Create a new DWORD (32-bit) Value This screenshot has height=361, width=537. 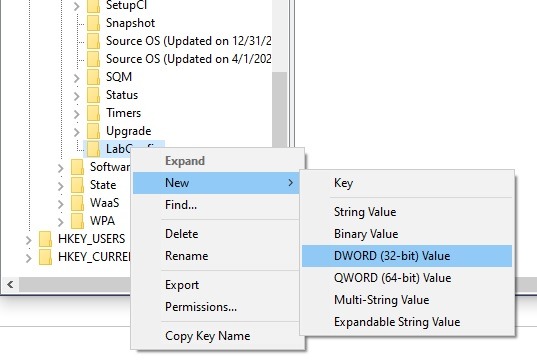(x=407, y=256)
